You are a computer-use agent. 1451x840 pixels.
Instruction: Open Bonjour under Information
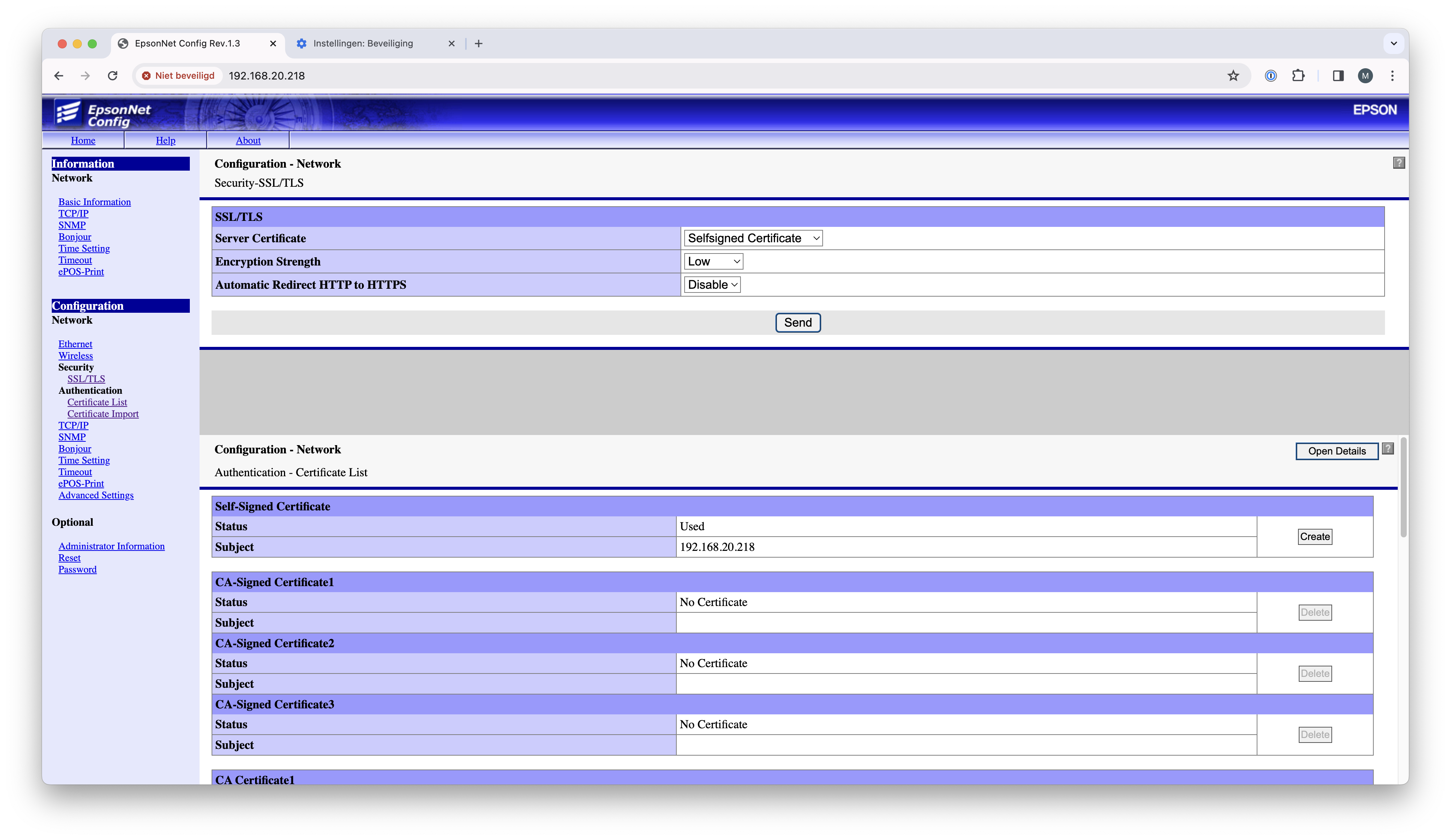pyautogui.click(x=74, y=237)
